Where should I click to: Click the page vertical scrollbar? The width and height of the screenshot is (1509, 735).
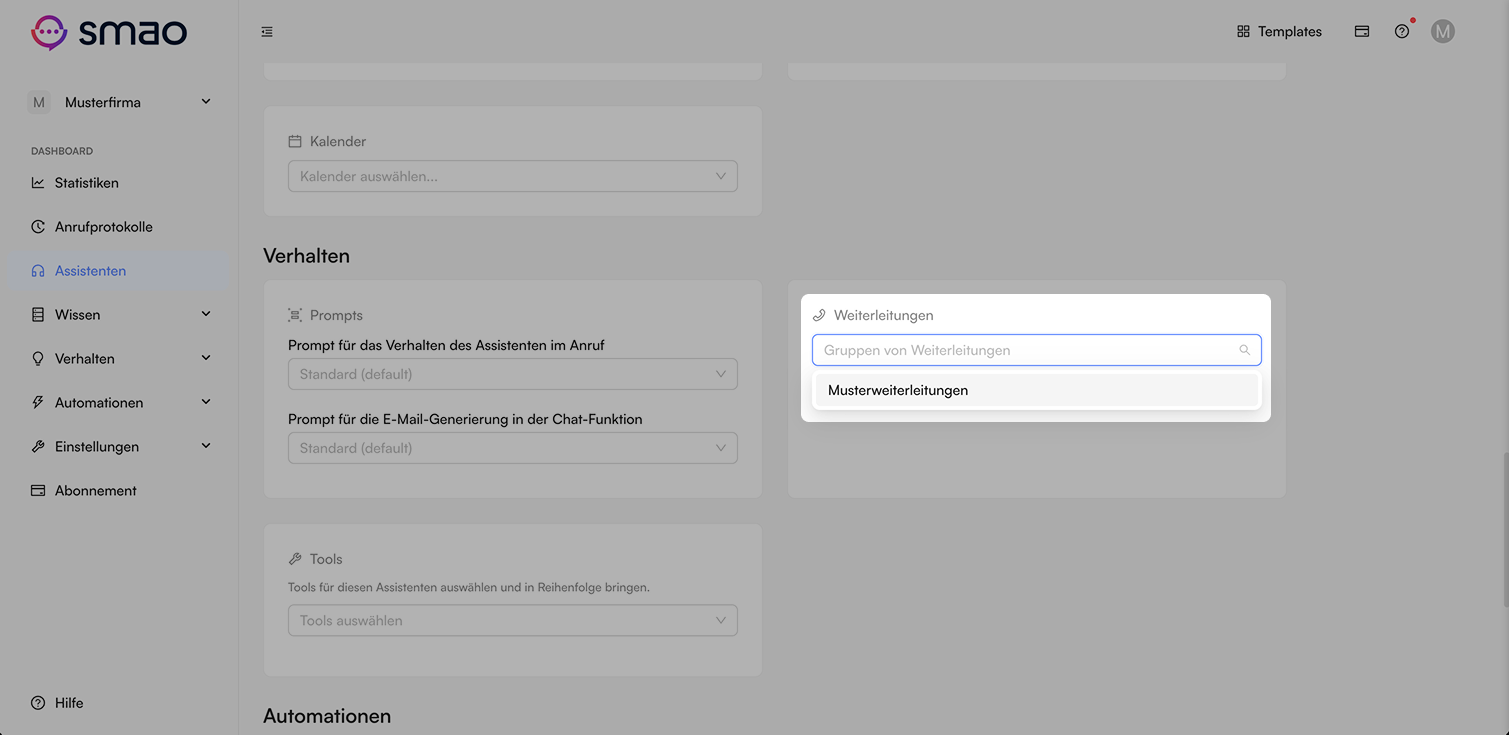pyautogui.click(x=1504, y=529)
